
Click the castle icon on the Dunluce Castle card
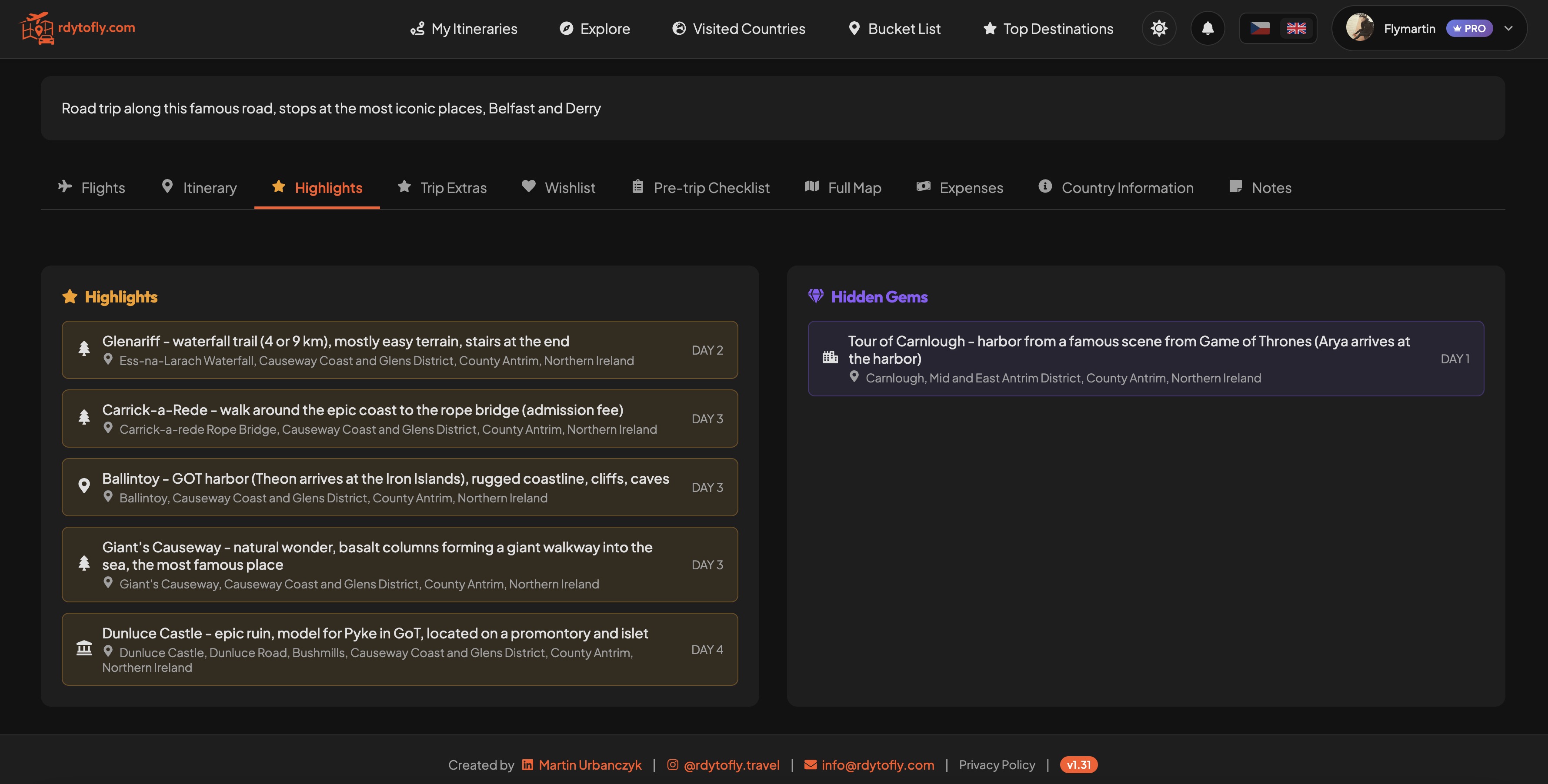tap(84, 648)
